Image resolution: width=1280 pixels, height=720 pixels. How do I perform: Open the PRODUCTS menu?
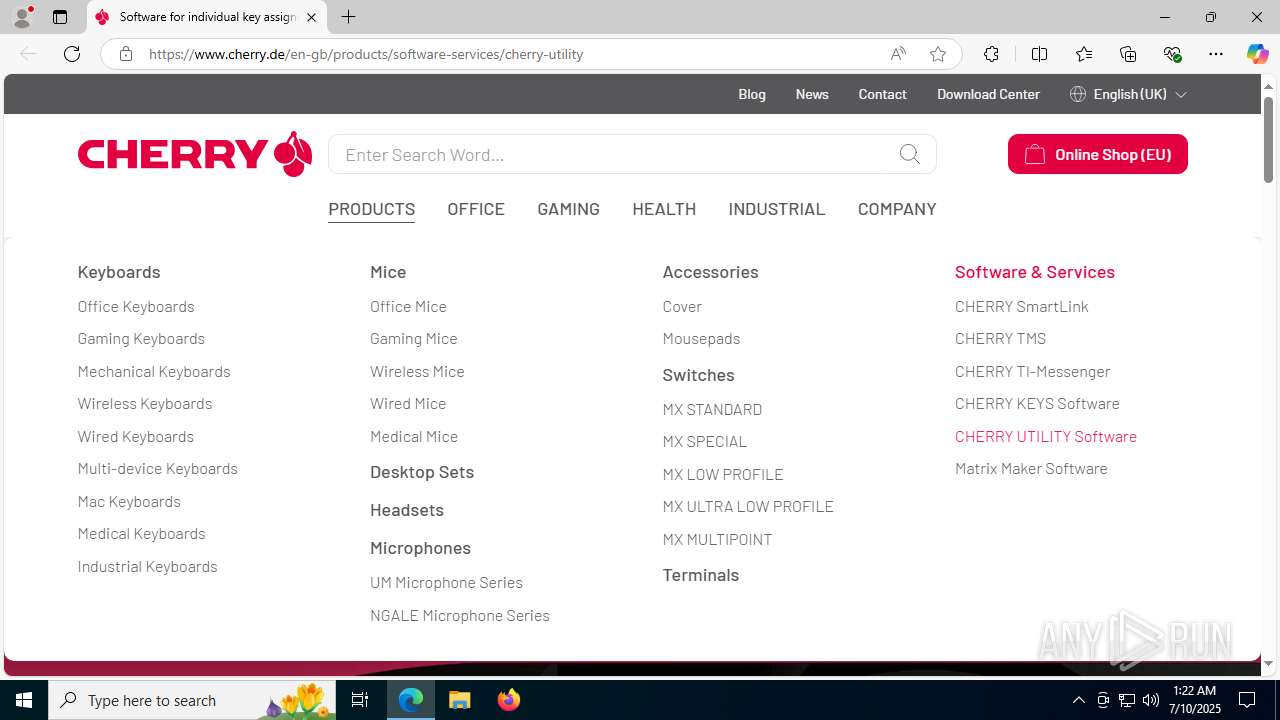[371, 209]
